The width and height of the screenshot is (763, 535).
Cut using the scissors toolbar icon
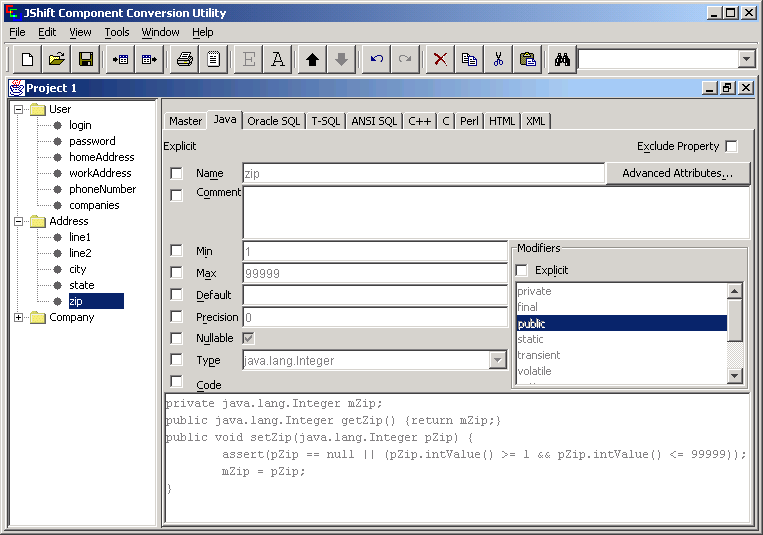click(498, 59)
